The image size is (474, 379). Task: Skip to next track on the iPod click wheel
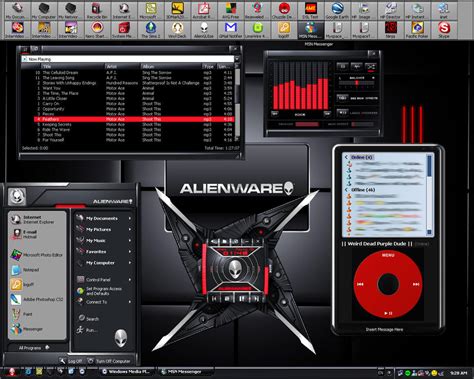pos(416,284)
